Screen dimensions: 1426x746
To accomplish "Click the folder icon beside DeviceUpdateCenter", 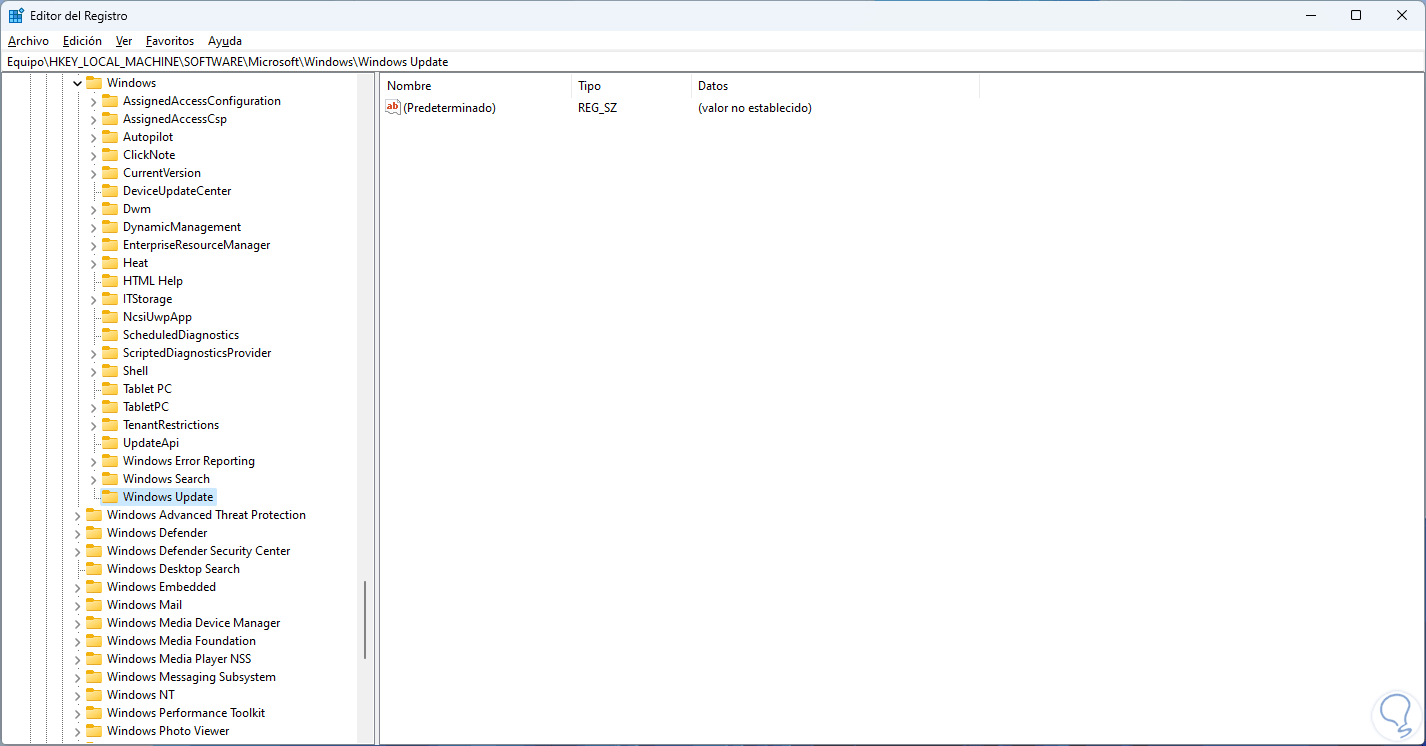I will [x=110, y=191].
